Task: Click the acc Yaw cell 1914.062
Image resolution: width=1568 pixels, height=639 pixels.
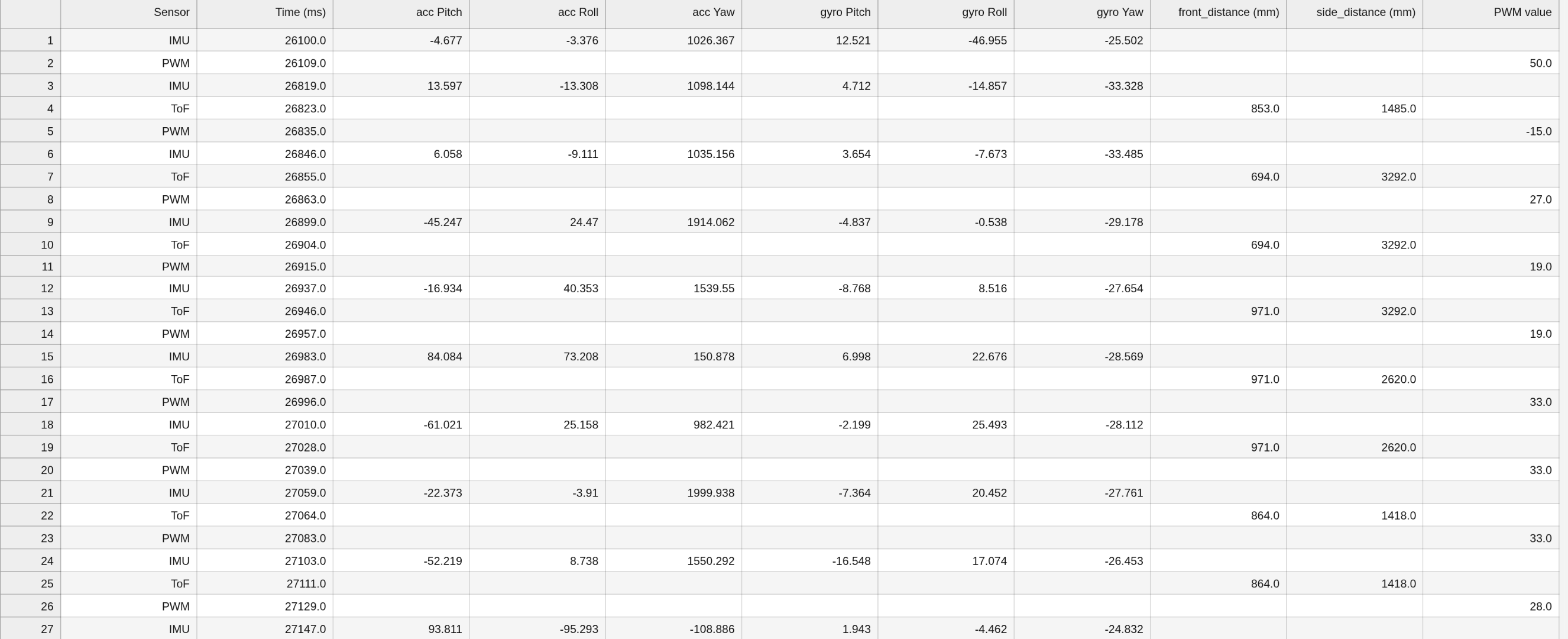Action: coord(673,222)
